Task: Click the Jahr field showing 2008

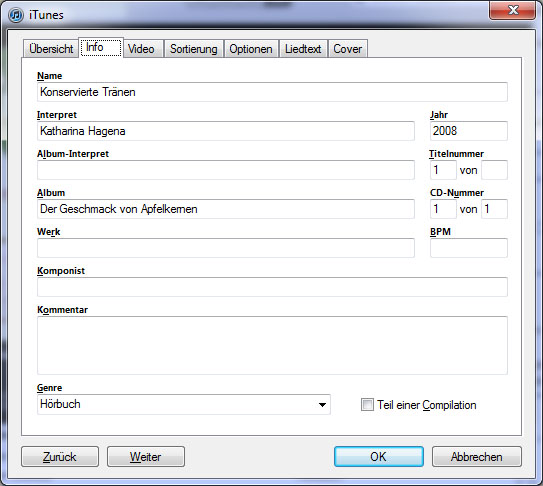Action: [469, 131]
